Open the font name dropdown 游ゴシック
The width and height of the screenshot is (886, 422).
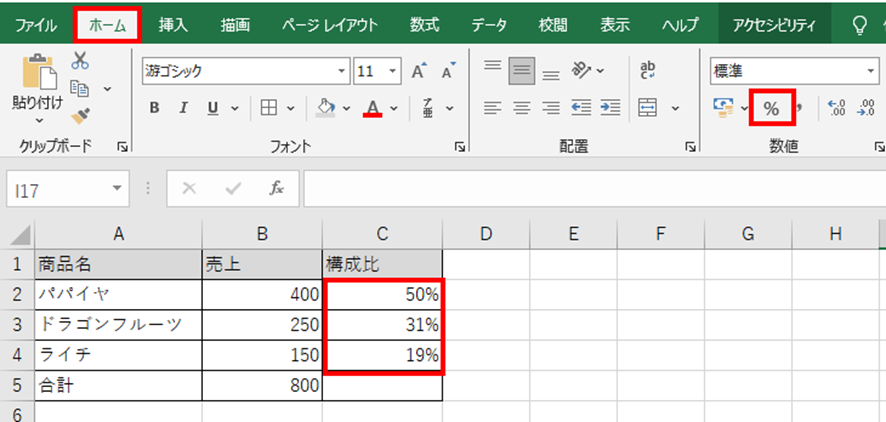click(343, 71)
